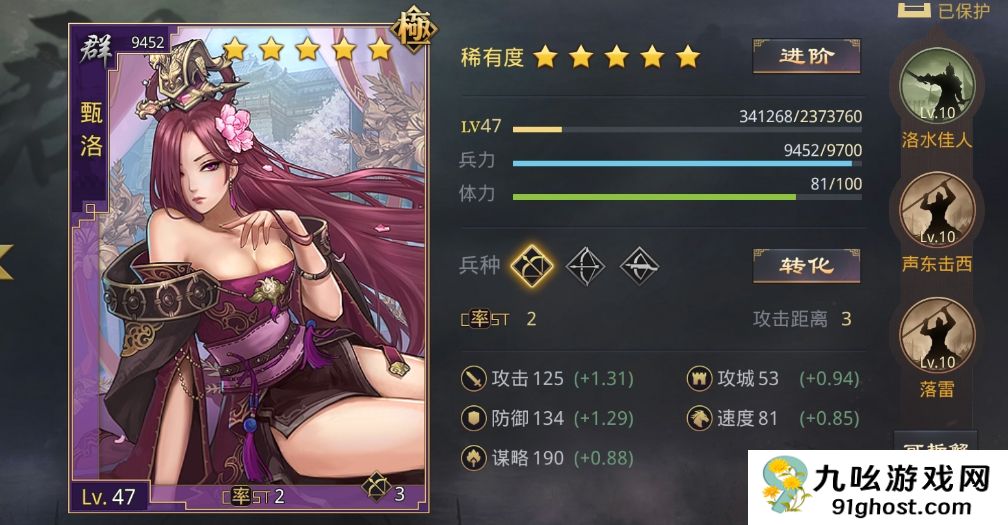1008x525 pixels.
Task: Click the 兵力 troop strength bar
Action: point(687,164)
